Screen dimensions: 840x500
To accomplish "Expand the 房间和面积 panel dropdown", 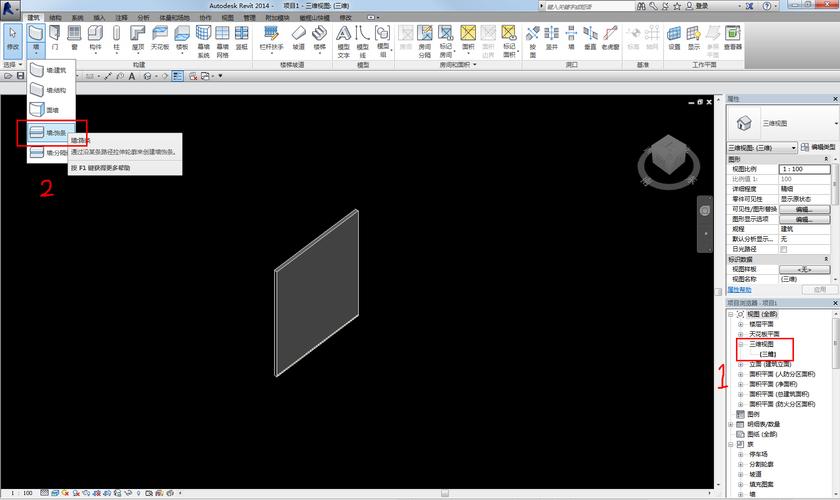I will click(x=458, y=64).
